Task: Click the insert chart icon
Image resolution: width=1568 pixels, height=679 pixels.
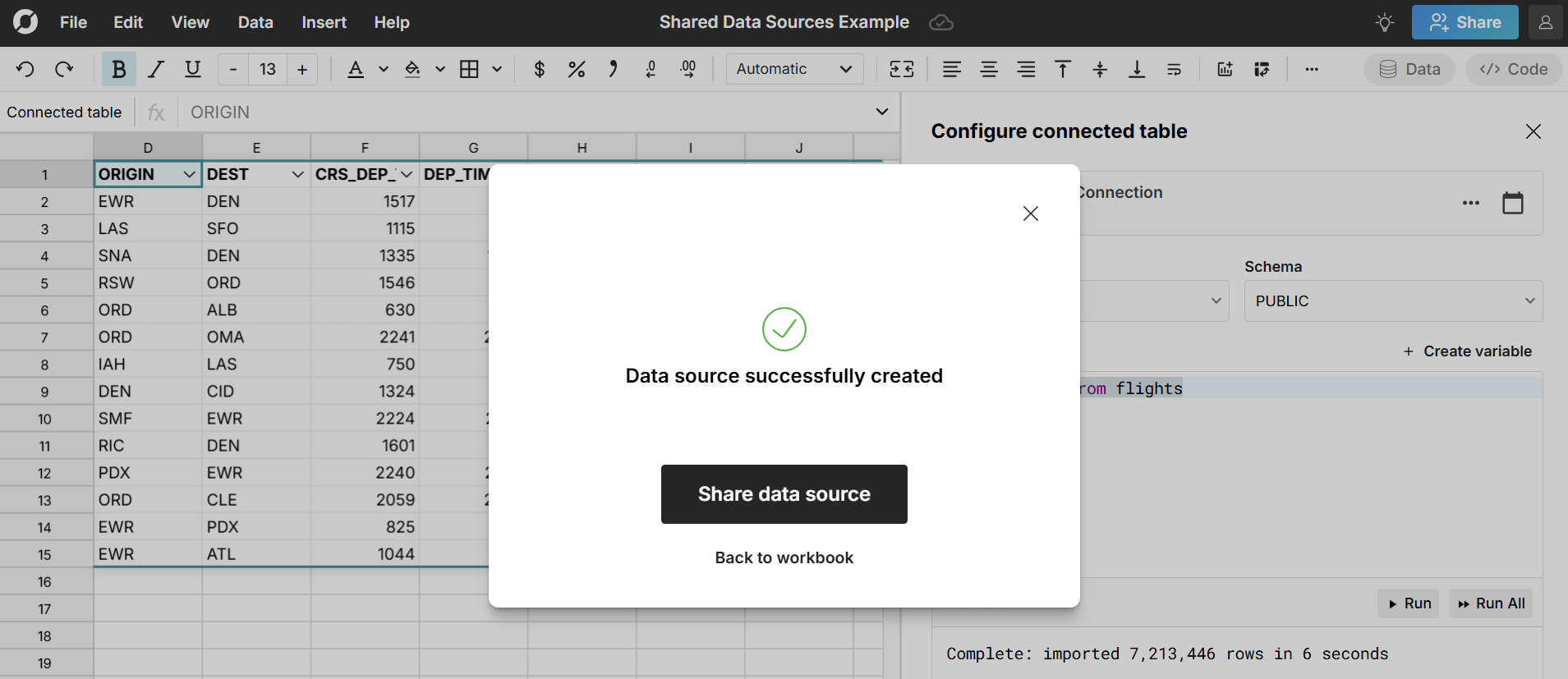Action: coord(1225,69)
